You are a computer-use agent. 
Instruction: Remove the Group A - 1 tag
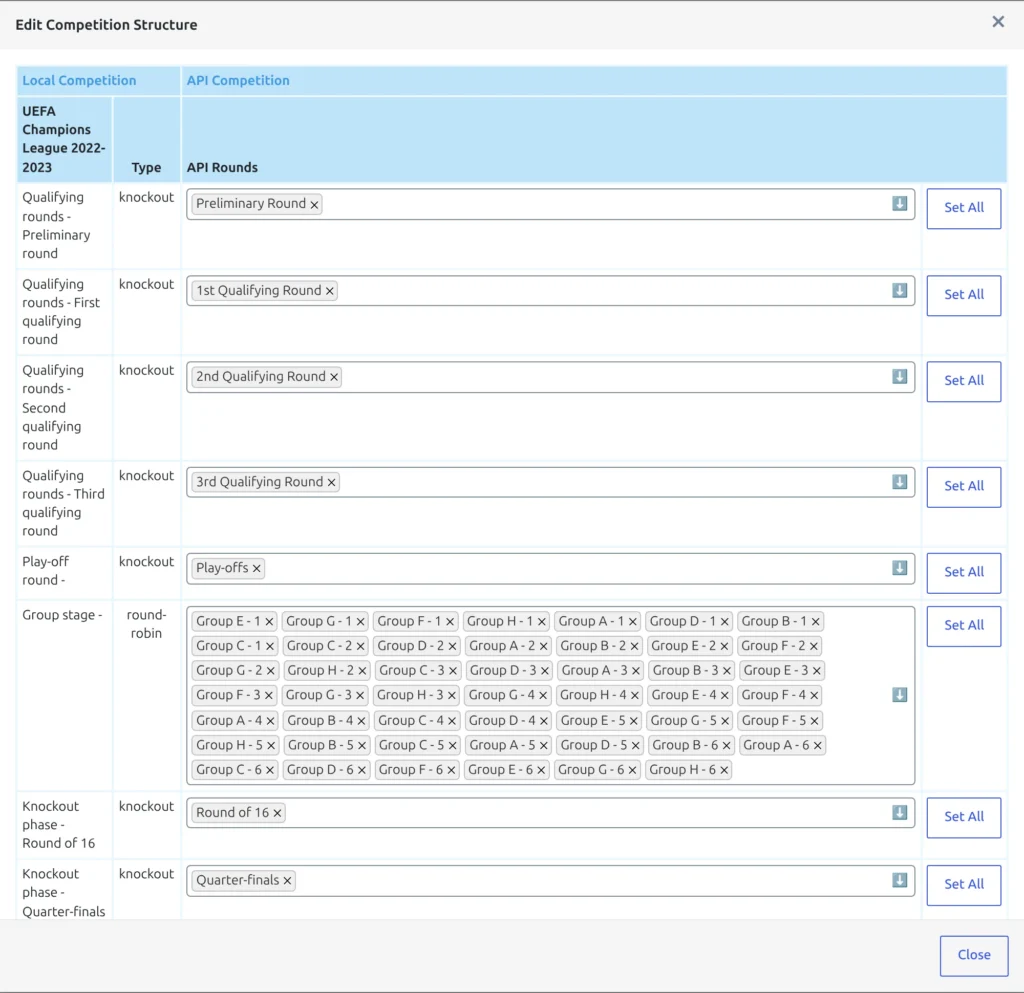coord(633,622)
